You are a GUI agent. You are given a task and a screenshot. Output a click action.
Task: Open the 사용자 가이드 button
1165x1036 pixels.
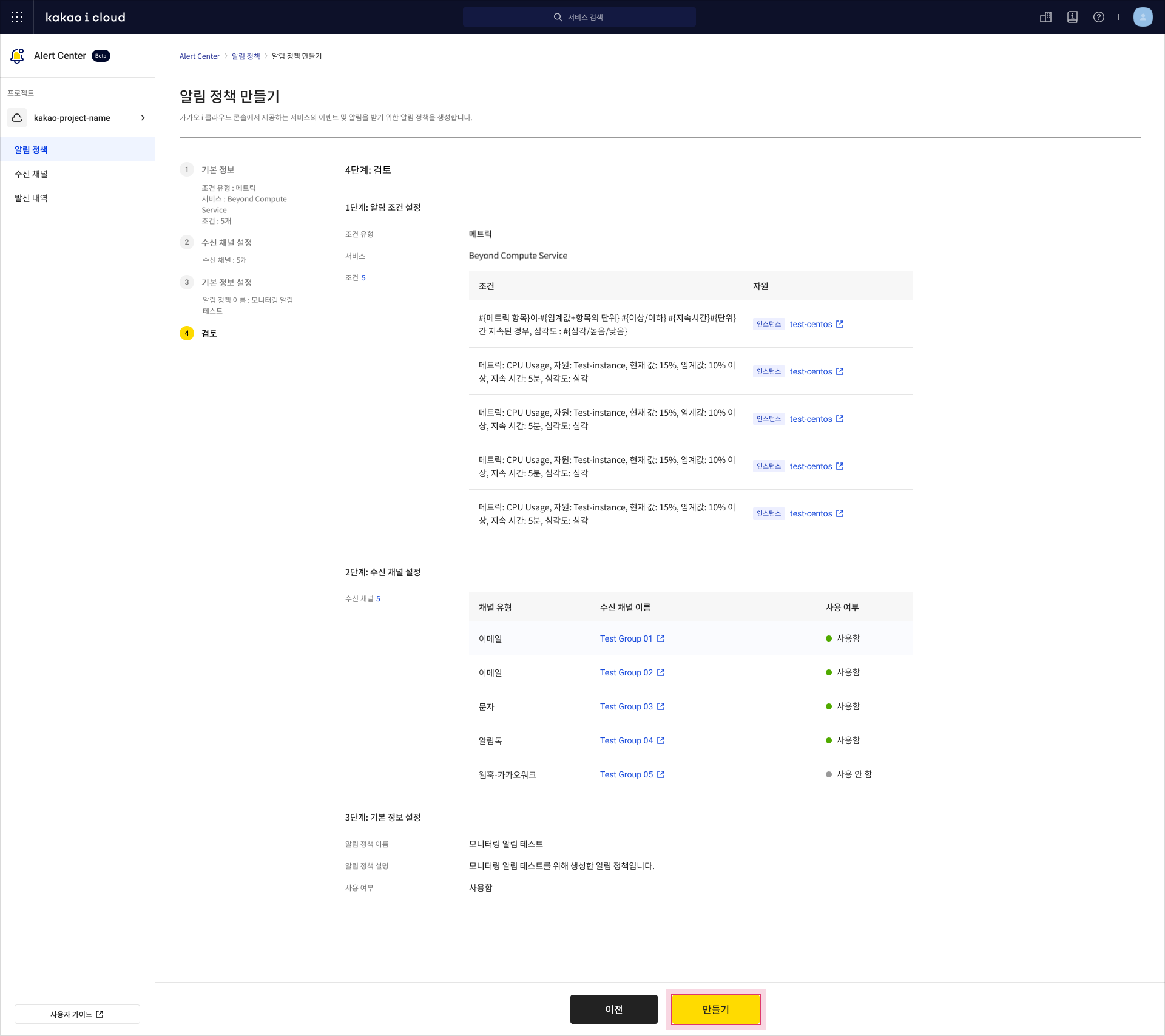77,1014
